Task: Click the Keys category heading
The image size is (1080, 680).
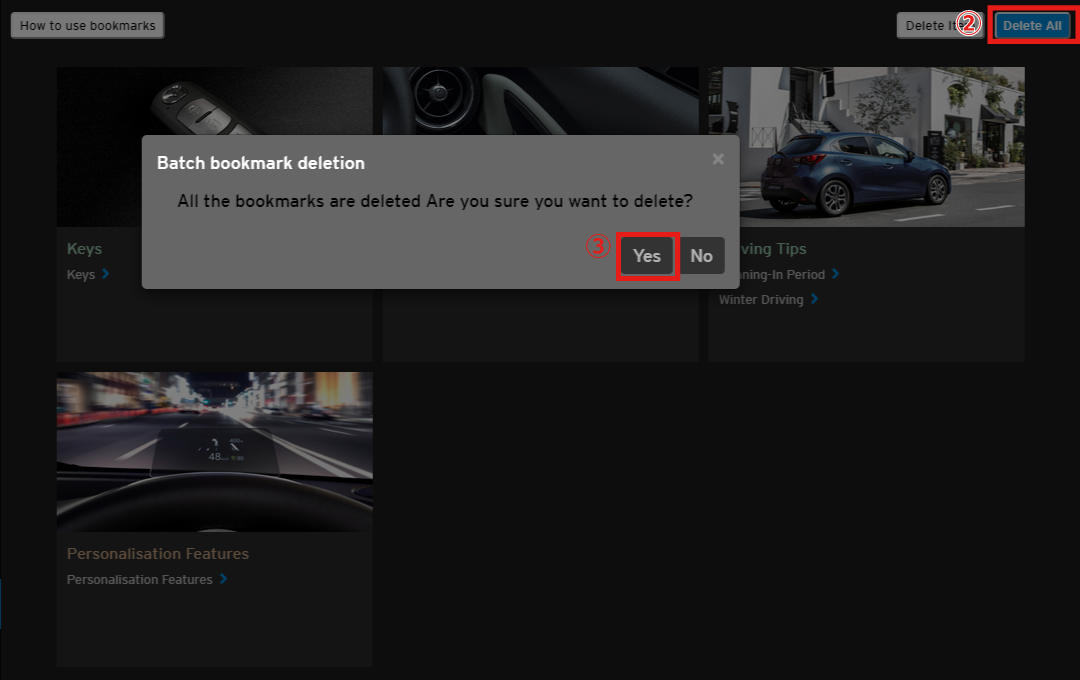Action: point(84,248)
